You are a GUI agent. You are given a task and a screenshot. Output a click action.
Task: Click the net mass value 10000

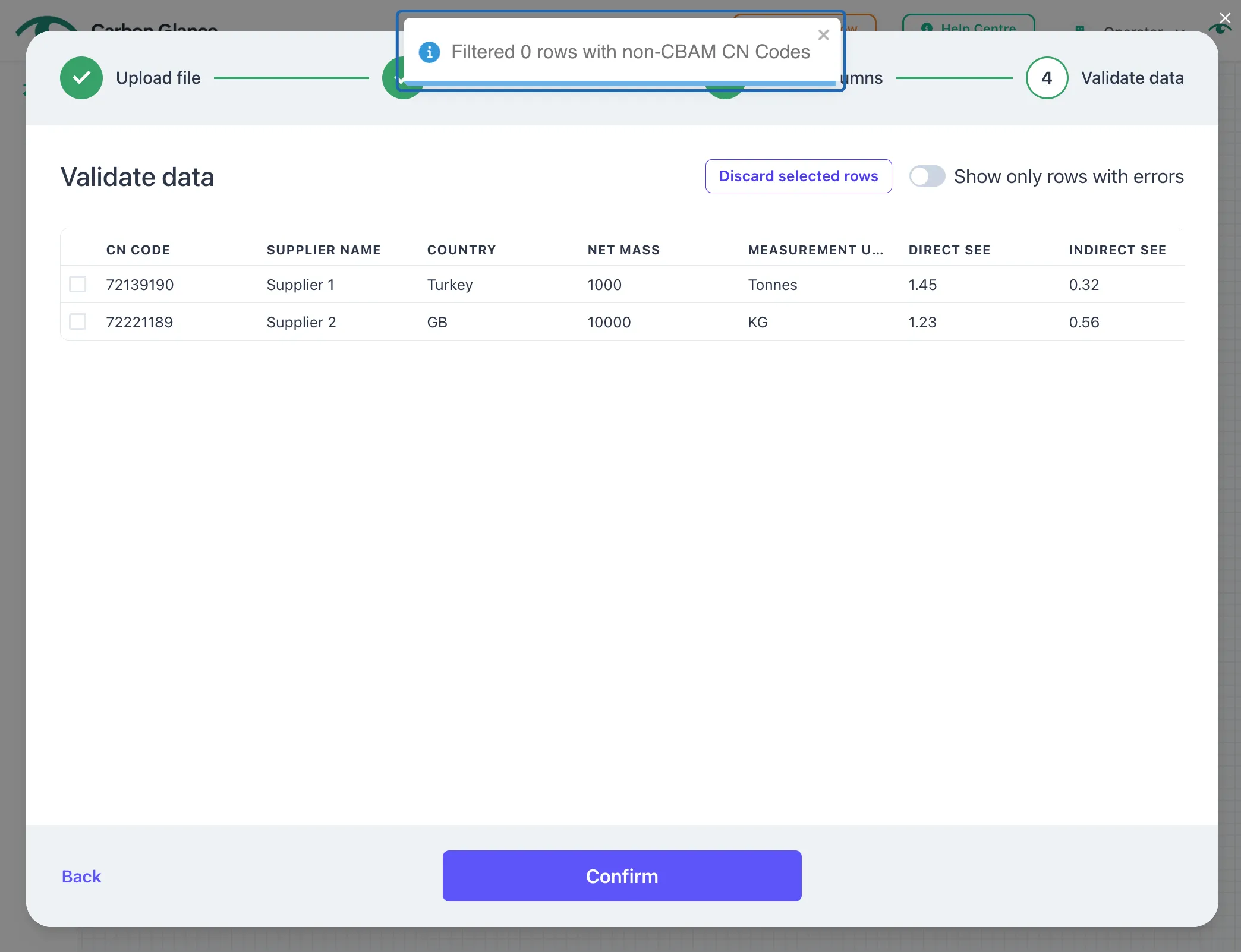[x=609, y=322]
